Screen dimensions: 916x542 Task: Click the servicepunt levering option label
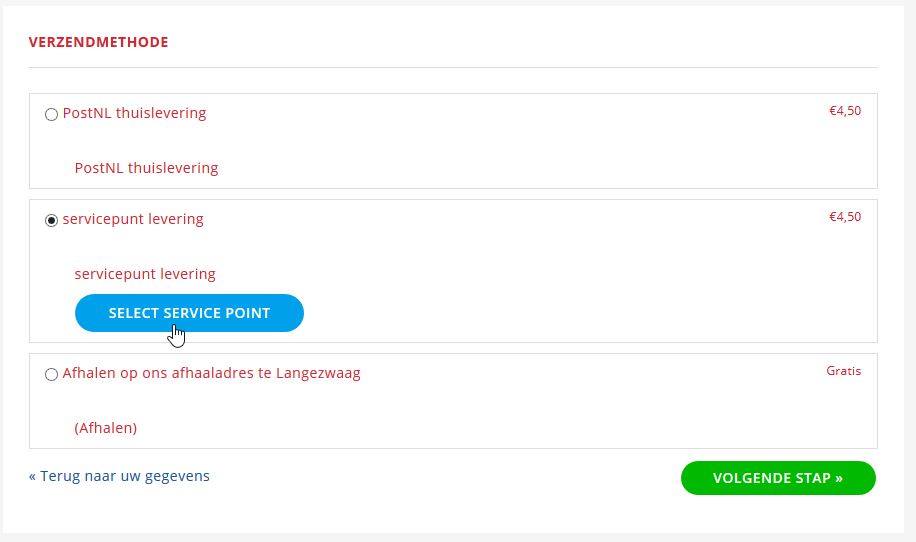tap(133, 219)
